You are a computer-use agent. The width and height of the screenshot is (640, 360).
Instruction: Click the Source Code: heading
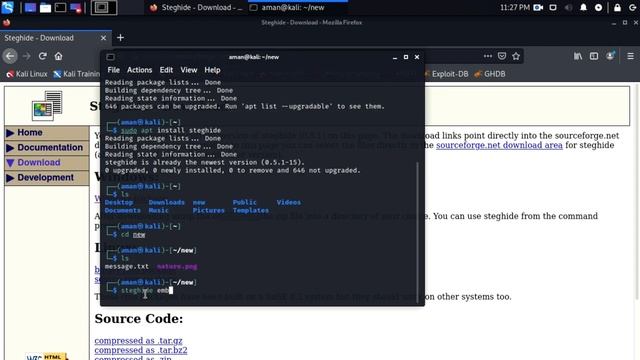[139, 318]
